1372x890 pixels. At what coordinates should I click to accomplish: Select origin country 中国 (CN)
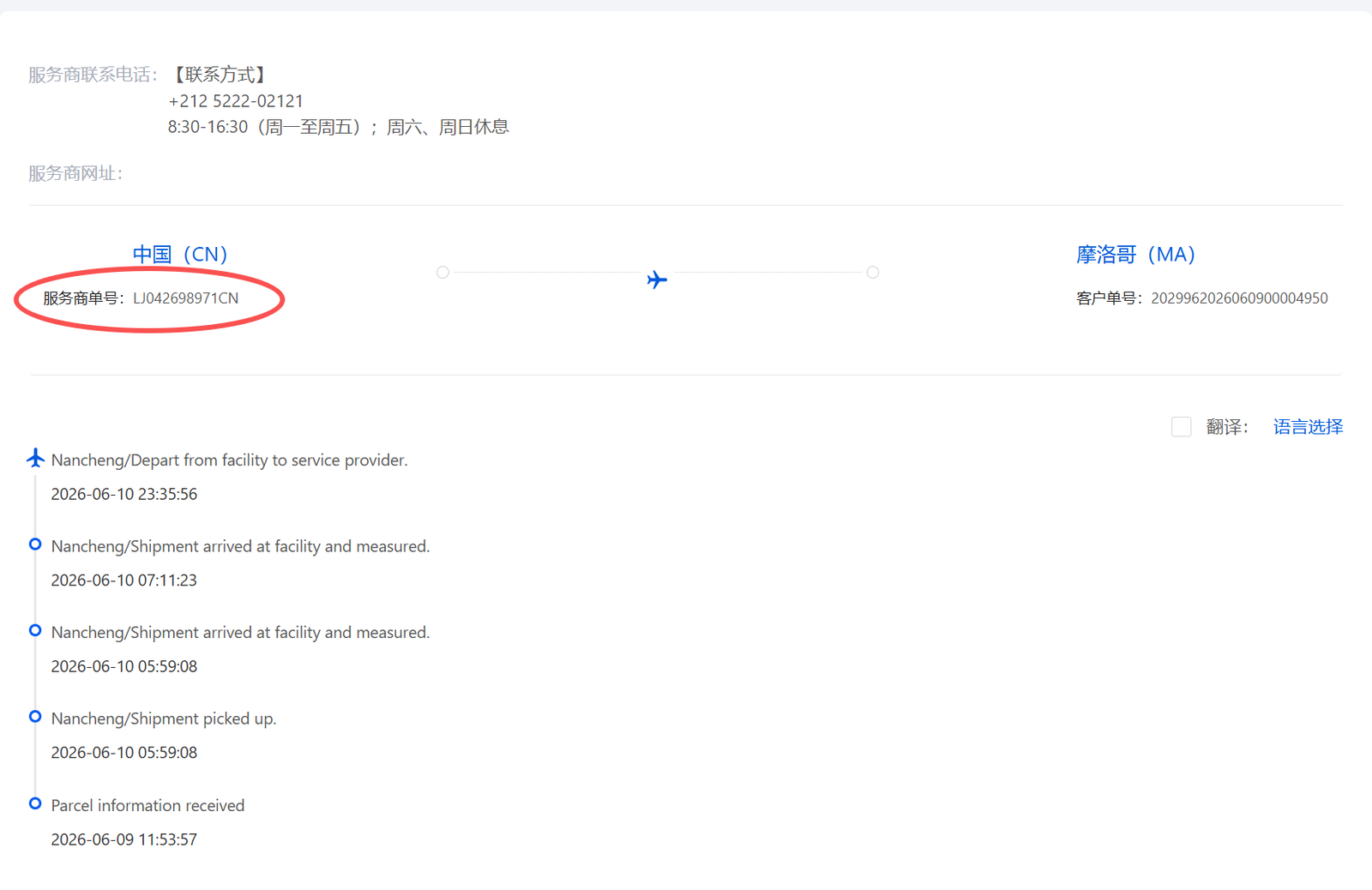(180, 255)
